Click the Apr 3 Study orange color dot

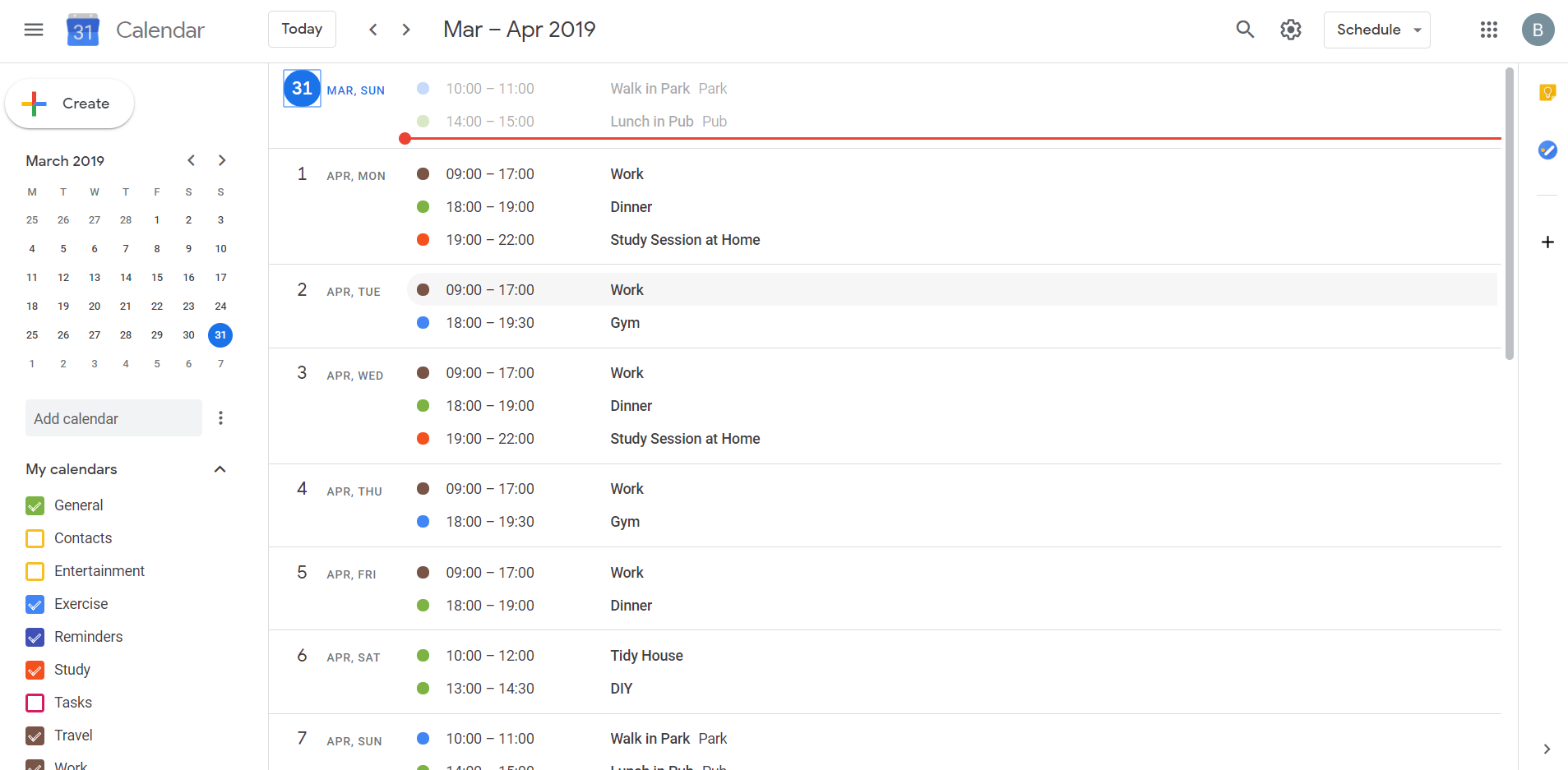(423, 439)
